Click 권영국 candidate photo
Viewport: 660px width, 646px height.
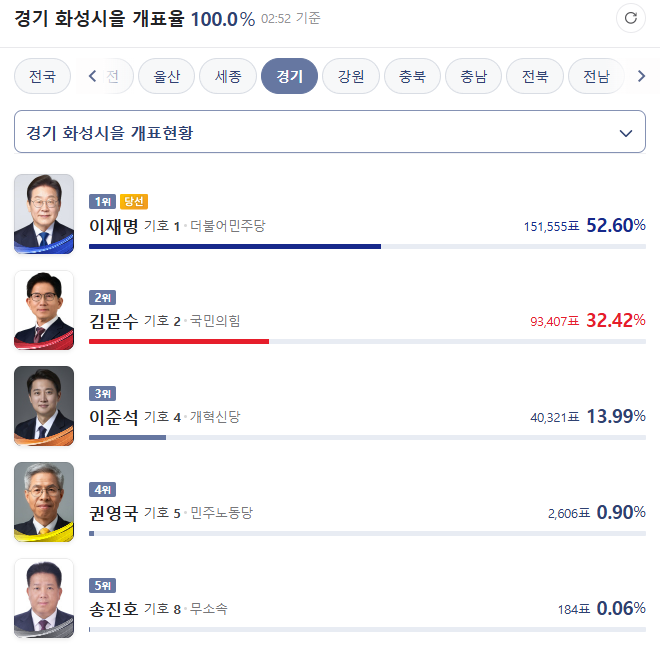tap(44, 502)
